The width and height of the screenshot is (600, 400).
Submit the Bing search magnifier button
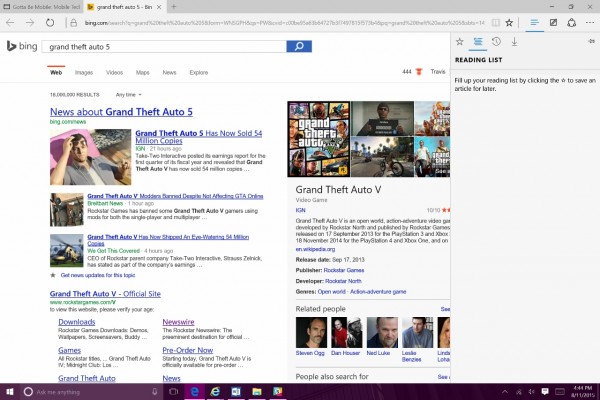point(299,46)
